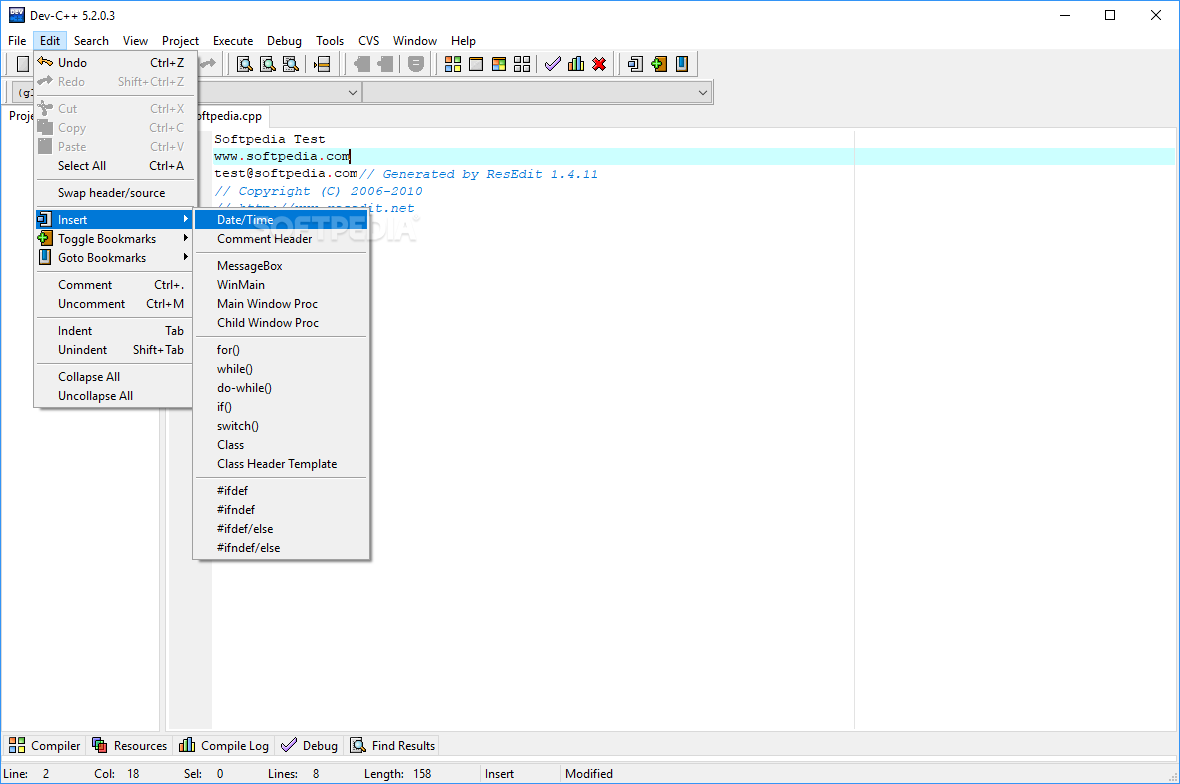This screenshot has width=1180, height=784.
Task: Open the Help menu
Action: coord(464,41)
